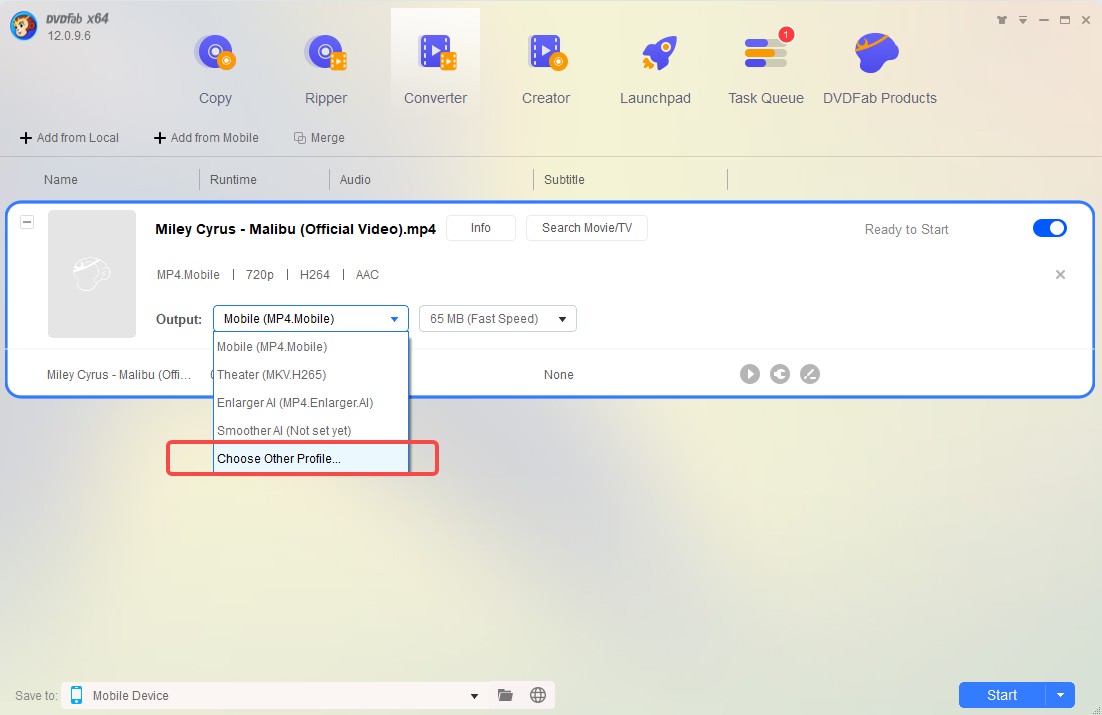This screenshot has height=715, width=1102.
Task: Select Mobile (MP4.Mobile) from the list
Action: coord(311,347)
